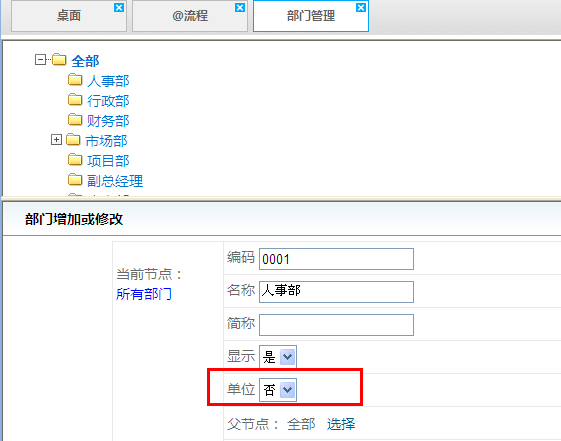Open the 人事部 department node
Viewport: 561px width, 441px height.
(108, 81)
